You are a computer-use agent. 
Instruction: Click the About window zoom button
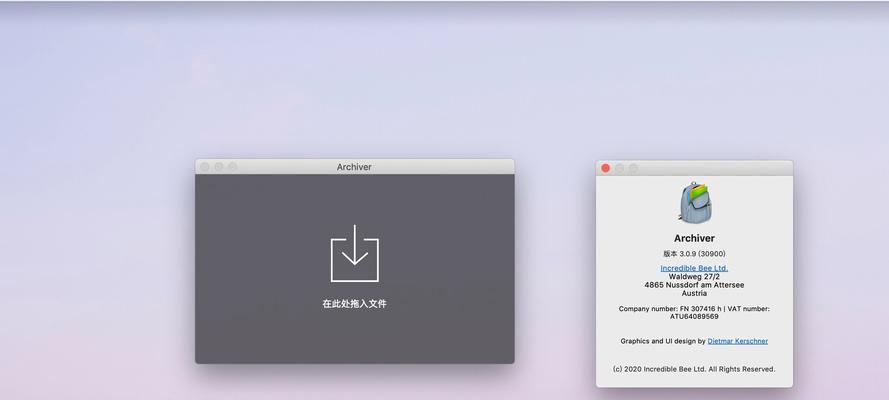point(633,168)
